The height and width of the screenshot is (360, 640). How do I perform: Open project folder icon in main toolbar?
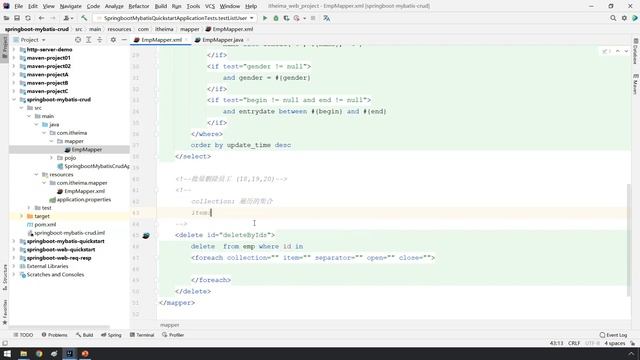coord(7,18)
